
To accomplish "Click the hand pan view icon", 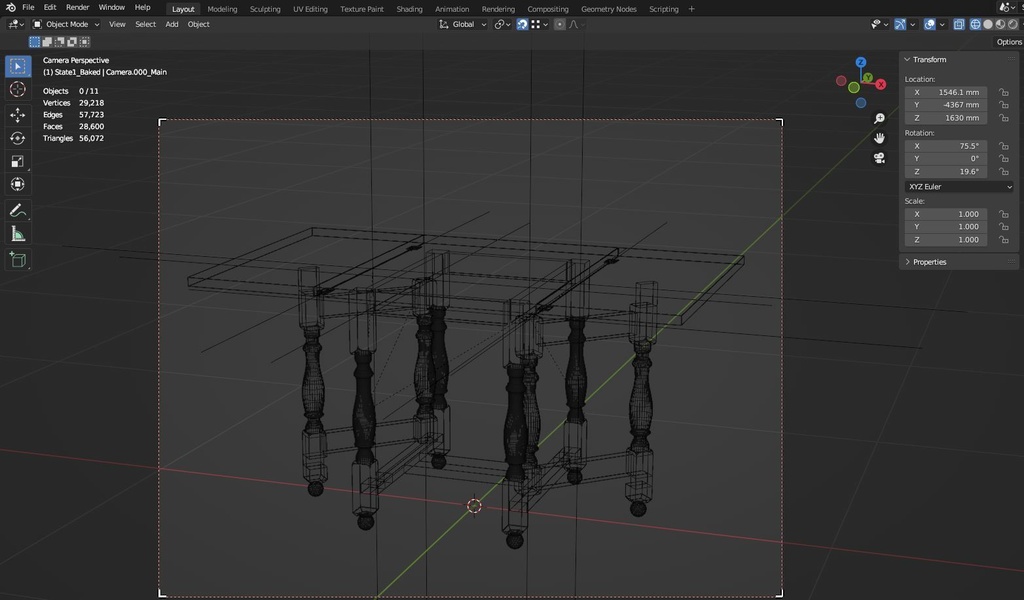I will [x=879, y=138].
